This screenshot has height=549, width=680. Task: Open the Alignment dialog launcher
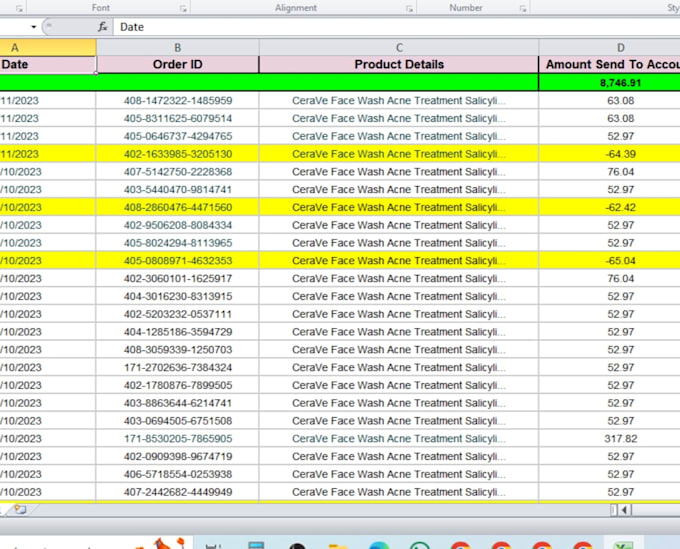409,8
